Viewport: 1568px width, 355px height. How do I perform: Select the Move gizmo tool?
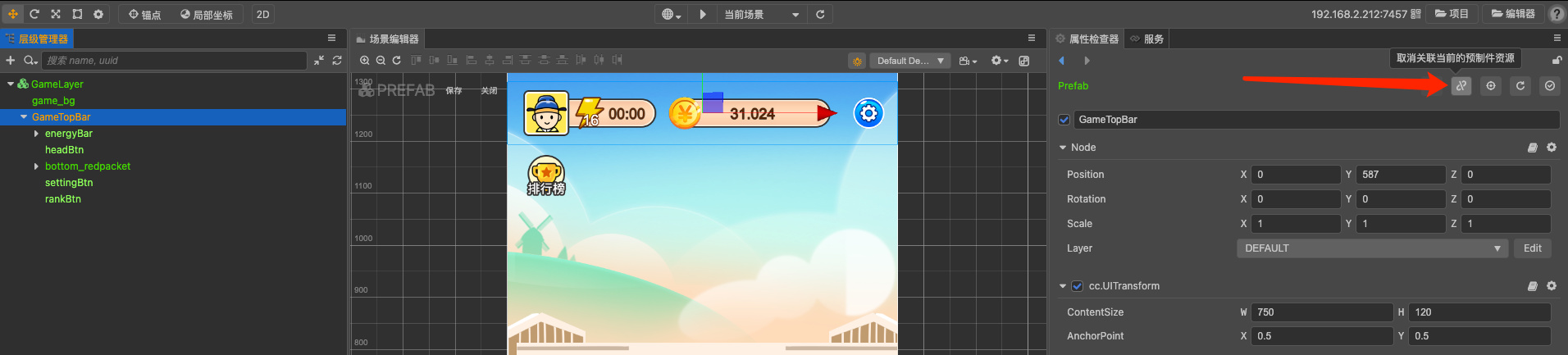pyautogui.click(x=13, y=14)
